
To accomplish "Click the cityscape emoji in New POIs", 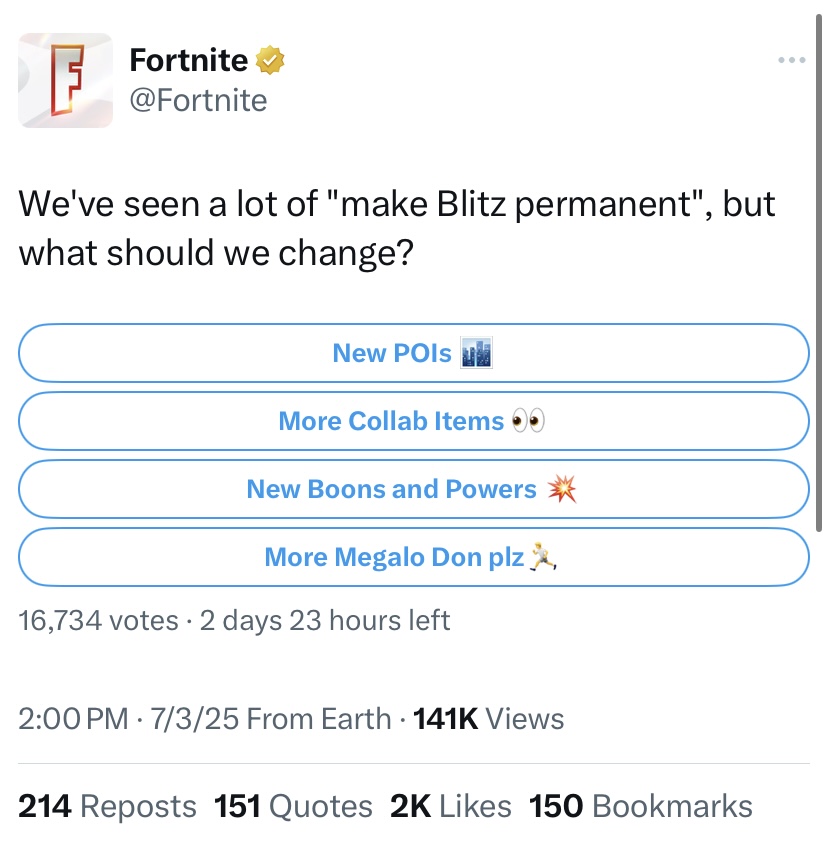I will point(476,353).
